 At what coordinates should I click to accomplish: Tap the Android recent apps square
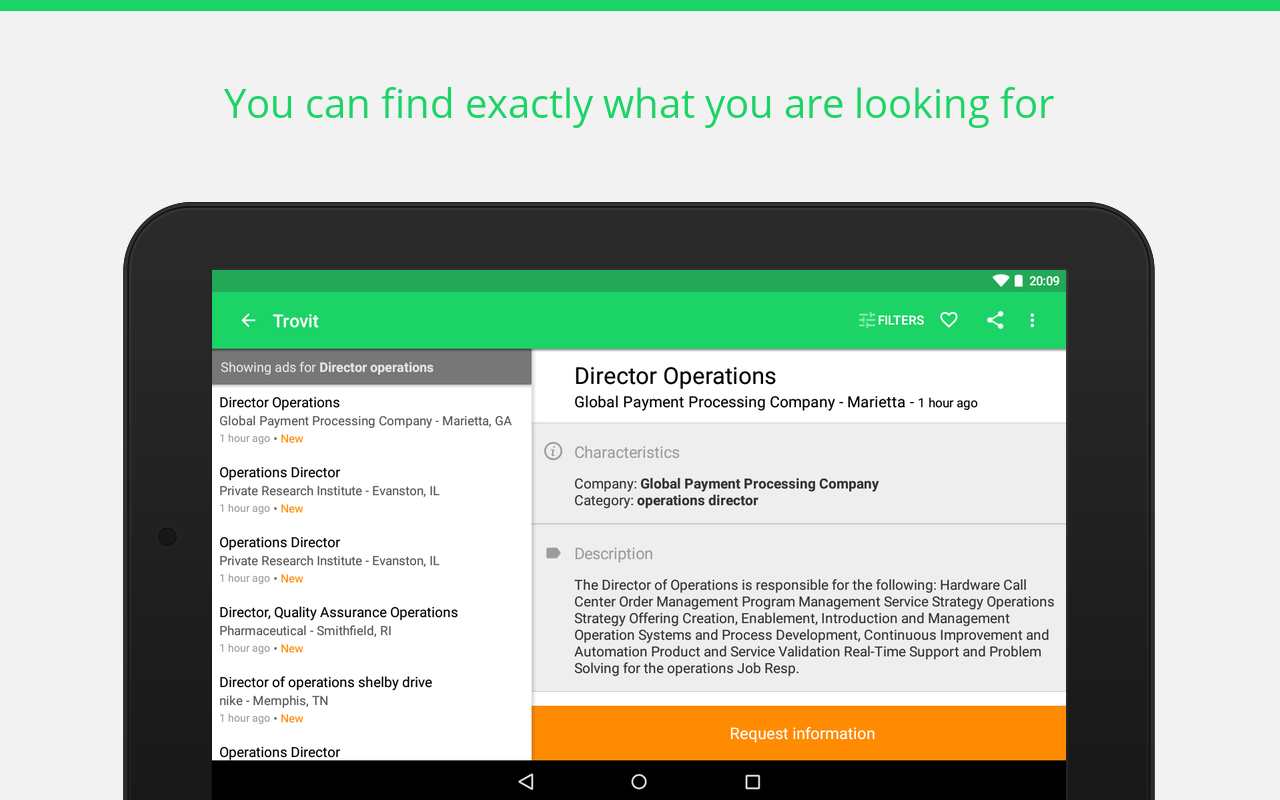tap(753, 782)
